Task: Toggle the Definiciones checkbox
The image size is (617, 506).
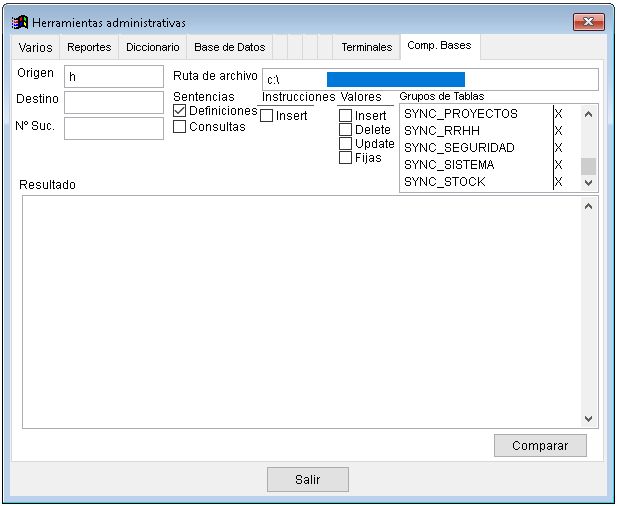Action: click(x=180, y=111)
